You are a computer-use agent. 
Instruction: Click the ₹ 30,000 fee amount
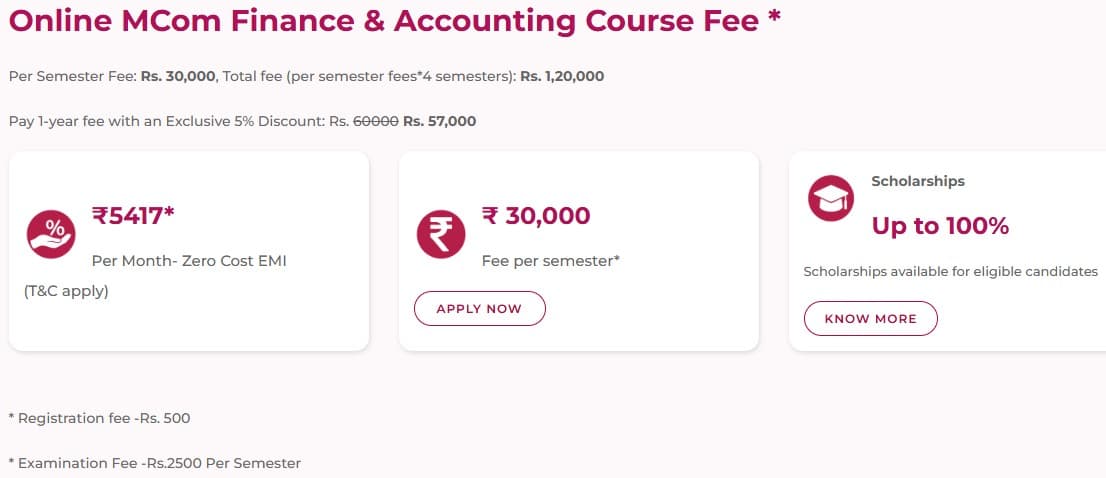click(536, 215)
